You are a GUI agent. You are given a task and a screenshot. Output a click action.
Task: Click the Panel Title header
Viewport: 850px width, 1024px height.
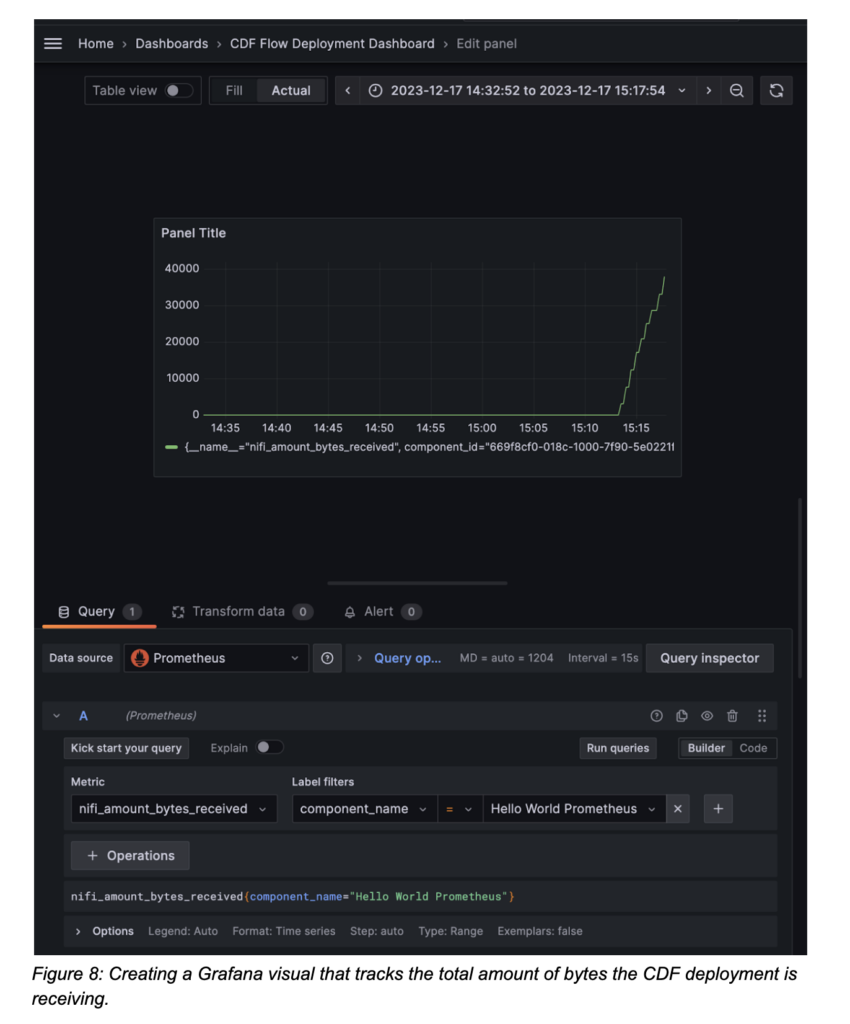coord(193,233)
